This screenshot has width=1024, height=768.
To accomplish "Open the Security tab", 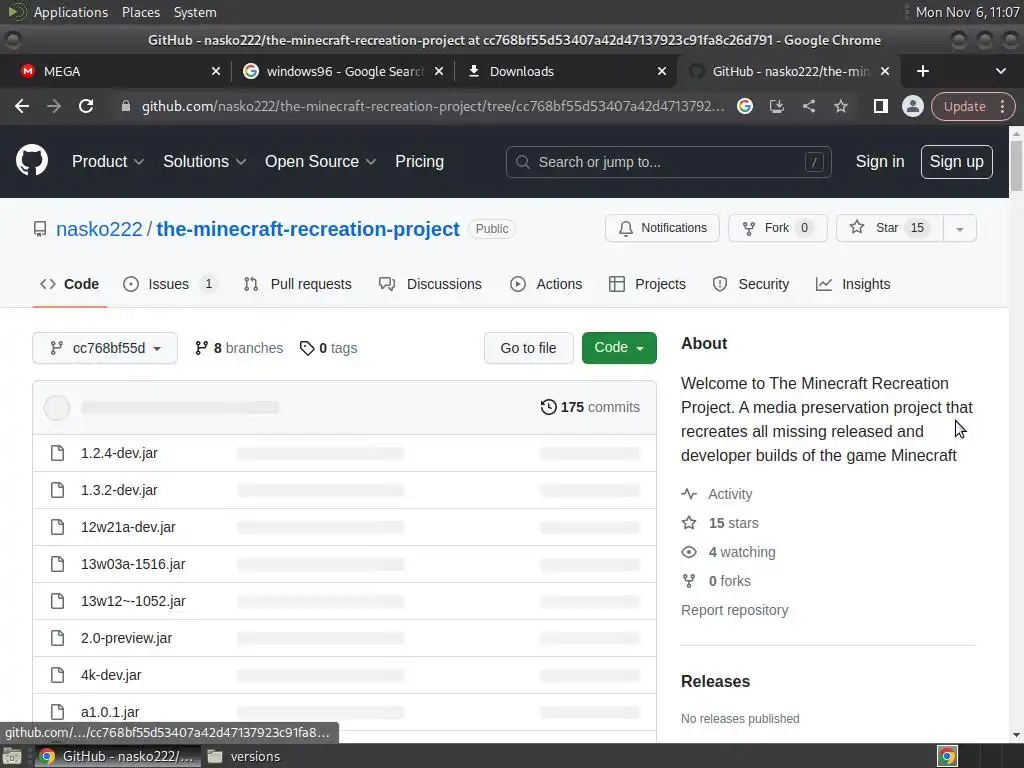I will [x=751, y=284].
